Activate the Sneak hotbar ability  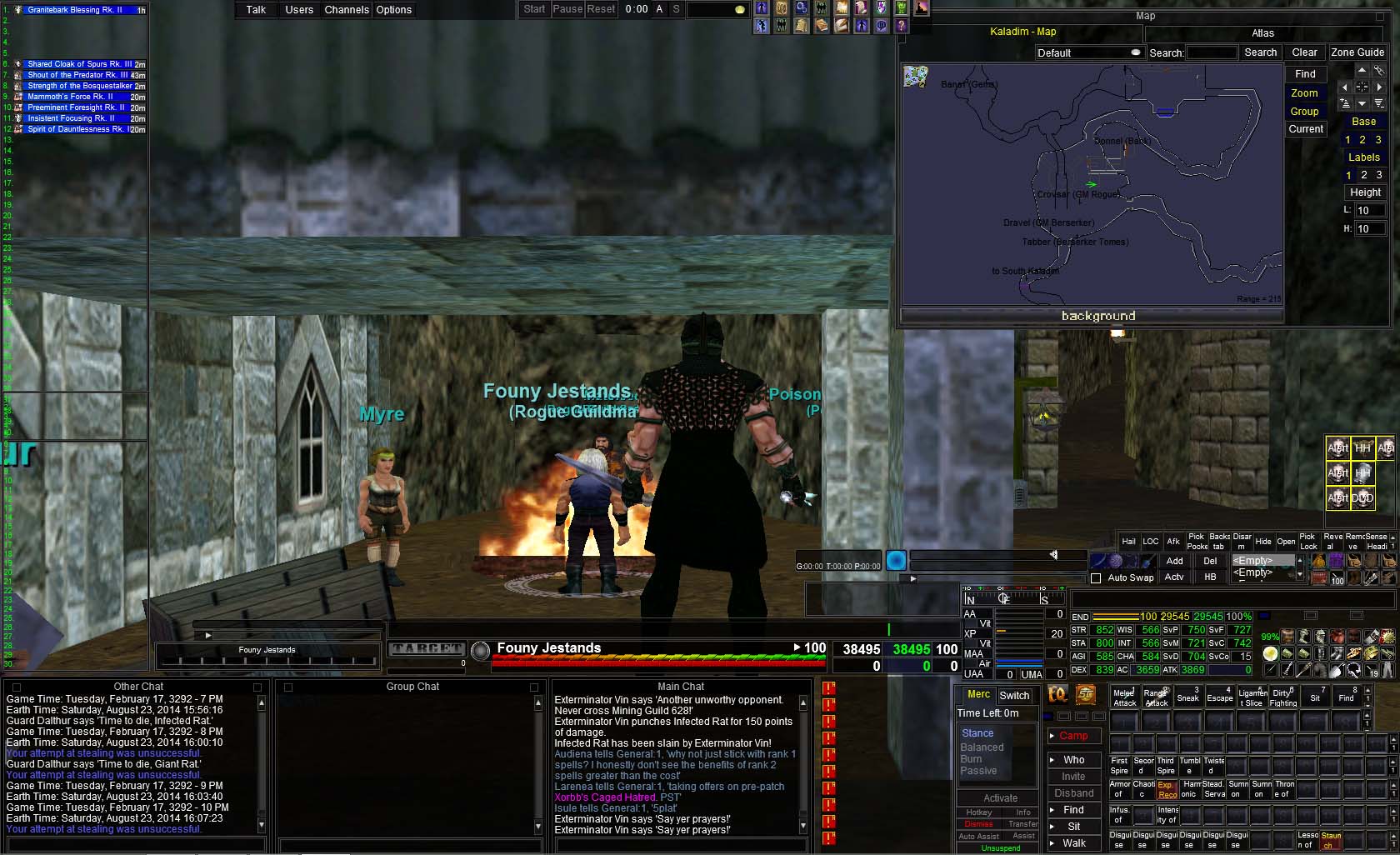coord(1187,697)
